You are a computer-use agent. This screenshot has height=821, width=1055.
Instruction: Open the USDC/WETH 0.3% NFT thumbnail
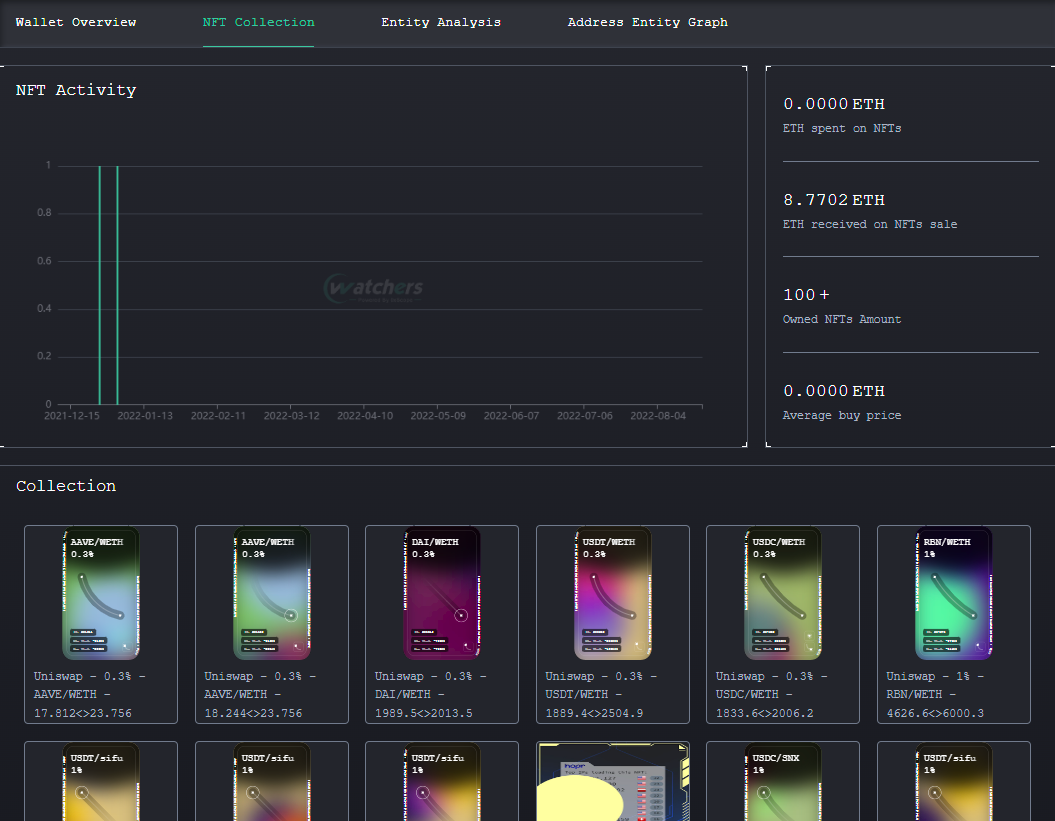tap(783, 593)
